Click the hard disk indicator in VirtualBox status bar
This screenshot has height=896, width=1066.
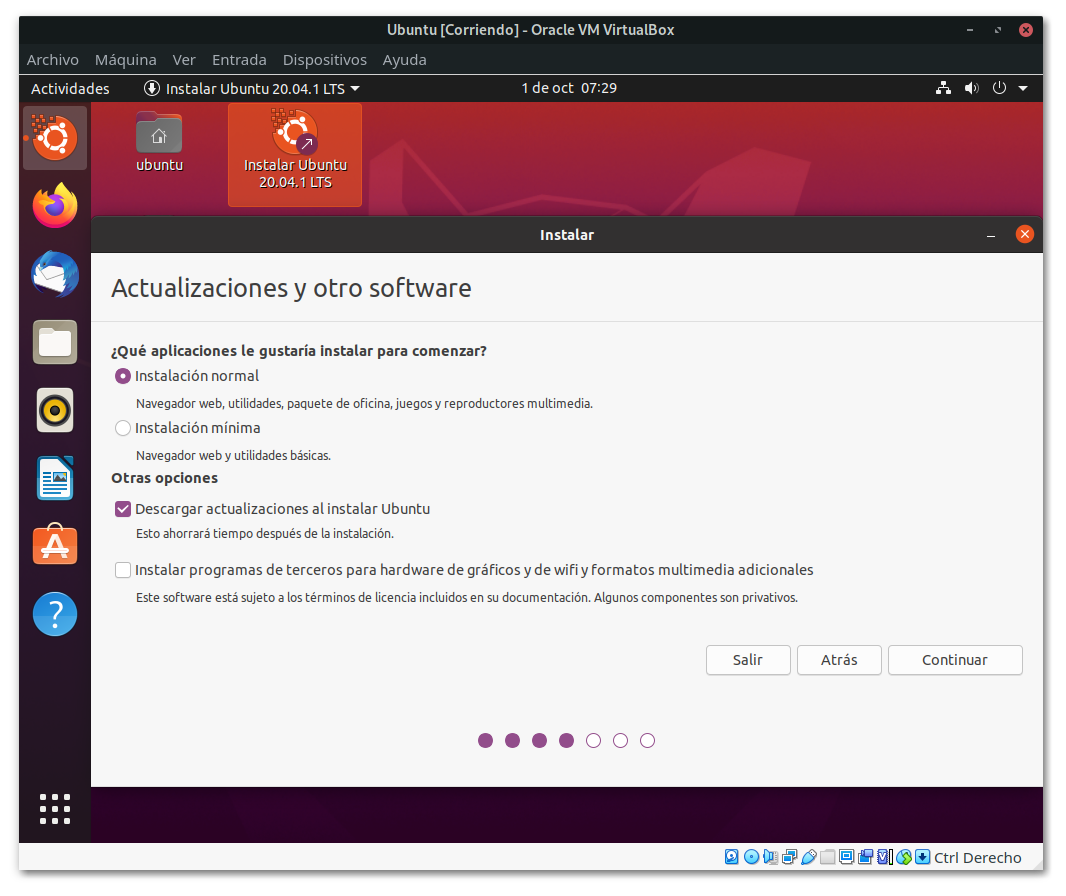[x=732, y=857]
